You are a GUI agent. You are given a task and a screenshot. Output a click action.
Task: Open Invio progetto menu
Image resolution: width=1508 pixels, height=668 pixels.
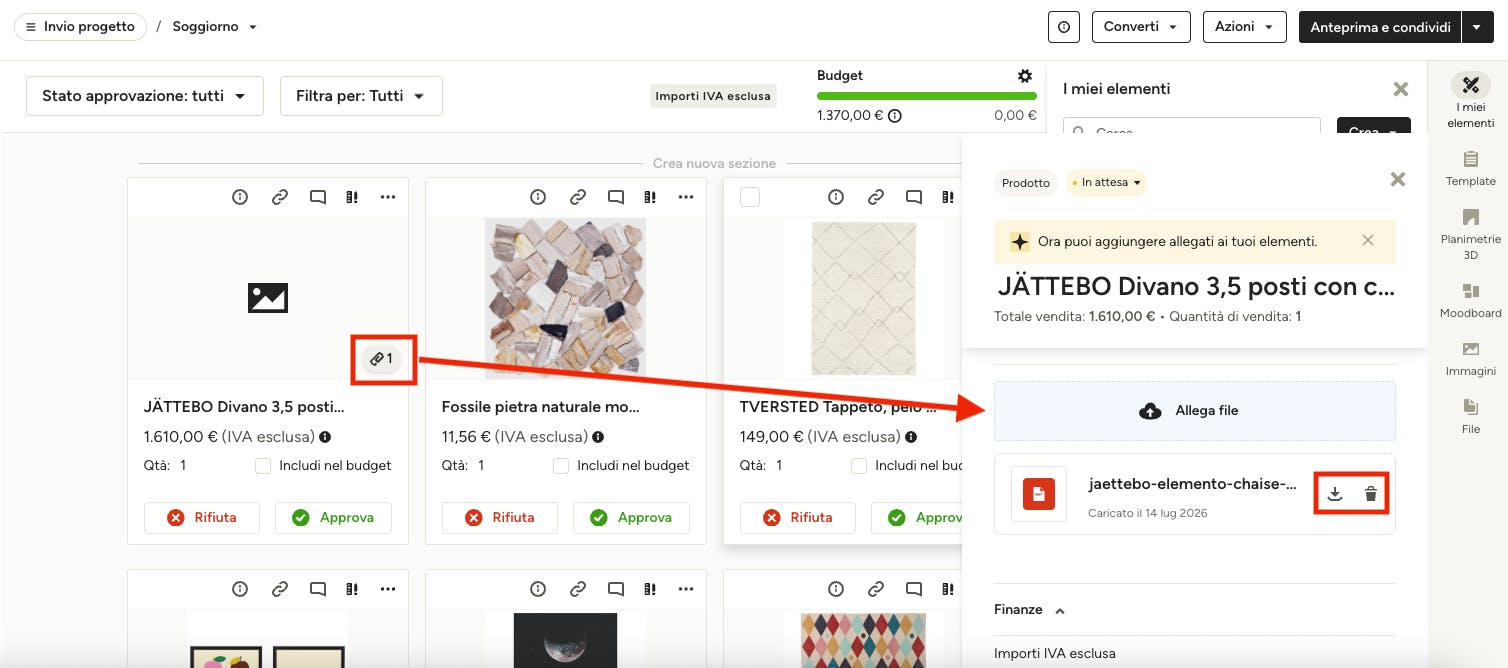click(x=80, y=27)
